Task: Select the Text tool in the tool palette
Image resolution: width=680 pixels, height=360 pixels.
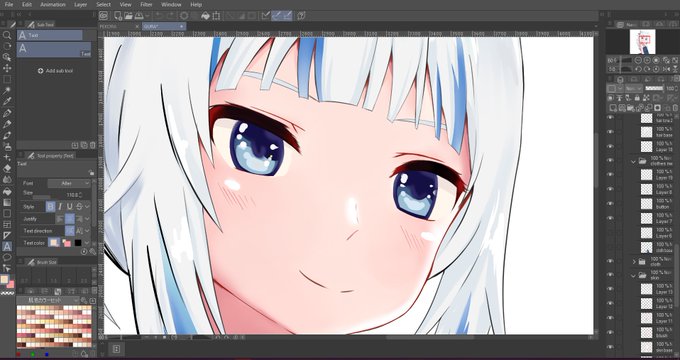Action: coord(7,246)
